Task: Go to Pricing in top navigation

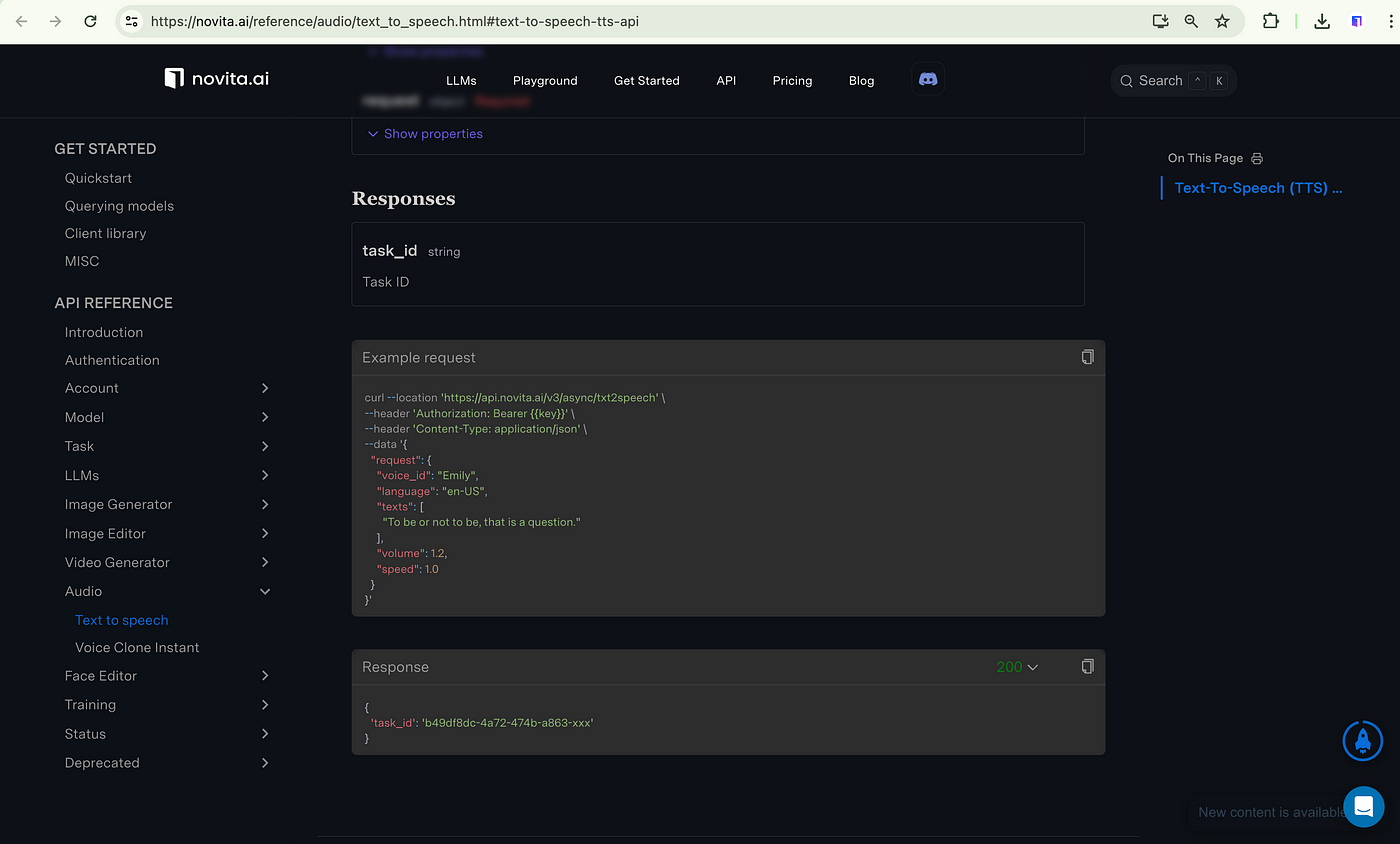Action: (x=792, y=81)
